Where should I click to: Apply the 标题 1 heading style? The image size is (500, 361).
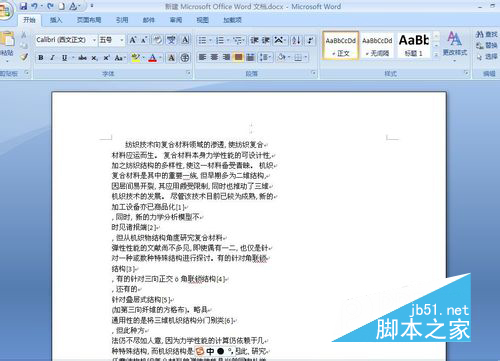[x=413, y=46]
